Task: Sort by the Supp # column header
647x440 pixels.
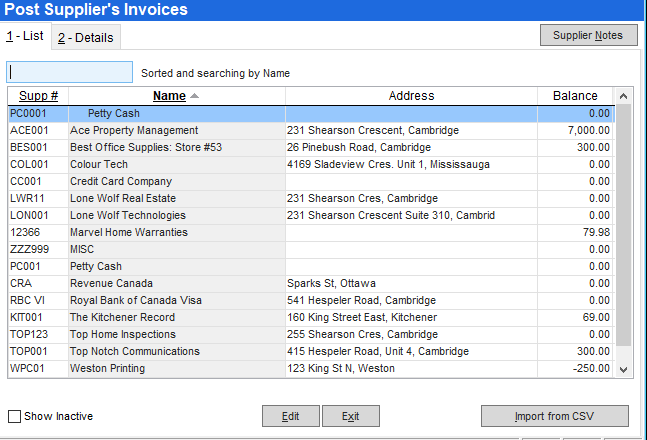Action: pos(38,96)
